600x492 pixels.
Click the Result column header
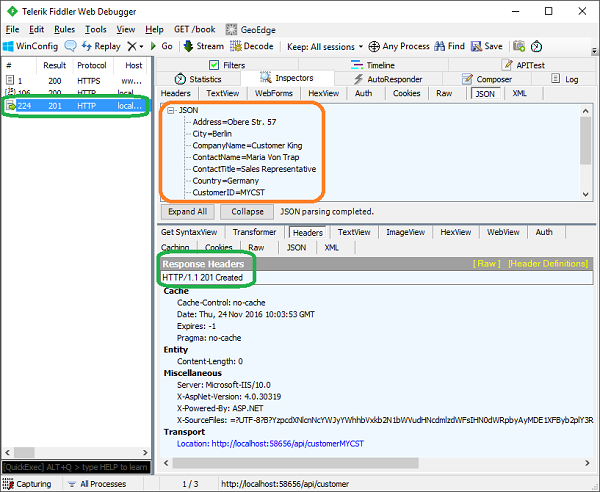pyautogui.click(x=54, y=65)
